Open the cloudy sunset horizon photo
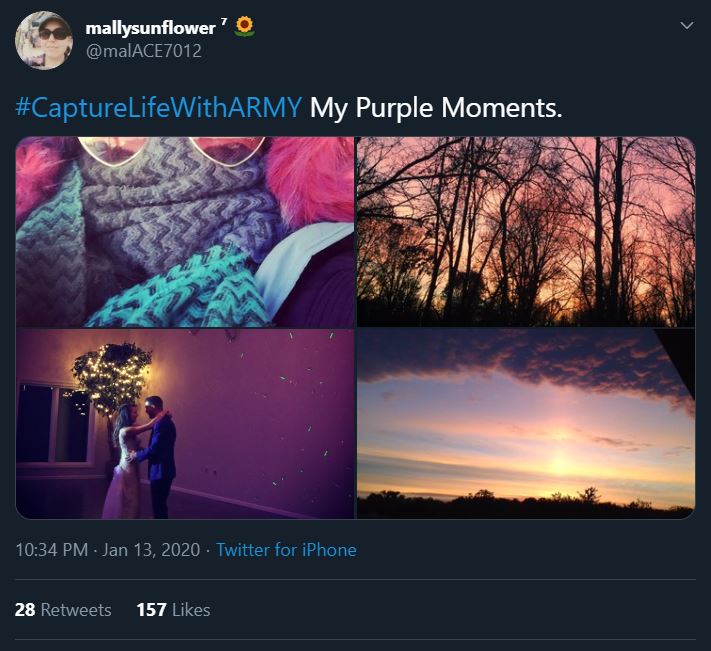The image size is (711, 651). [x=526, y=424]
